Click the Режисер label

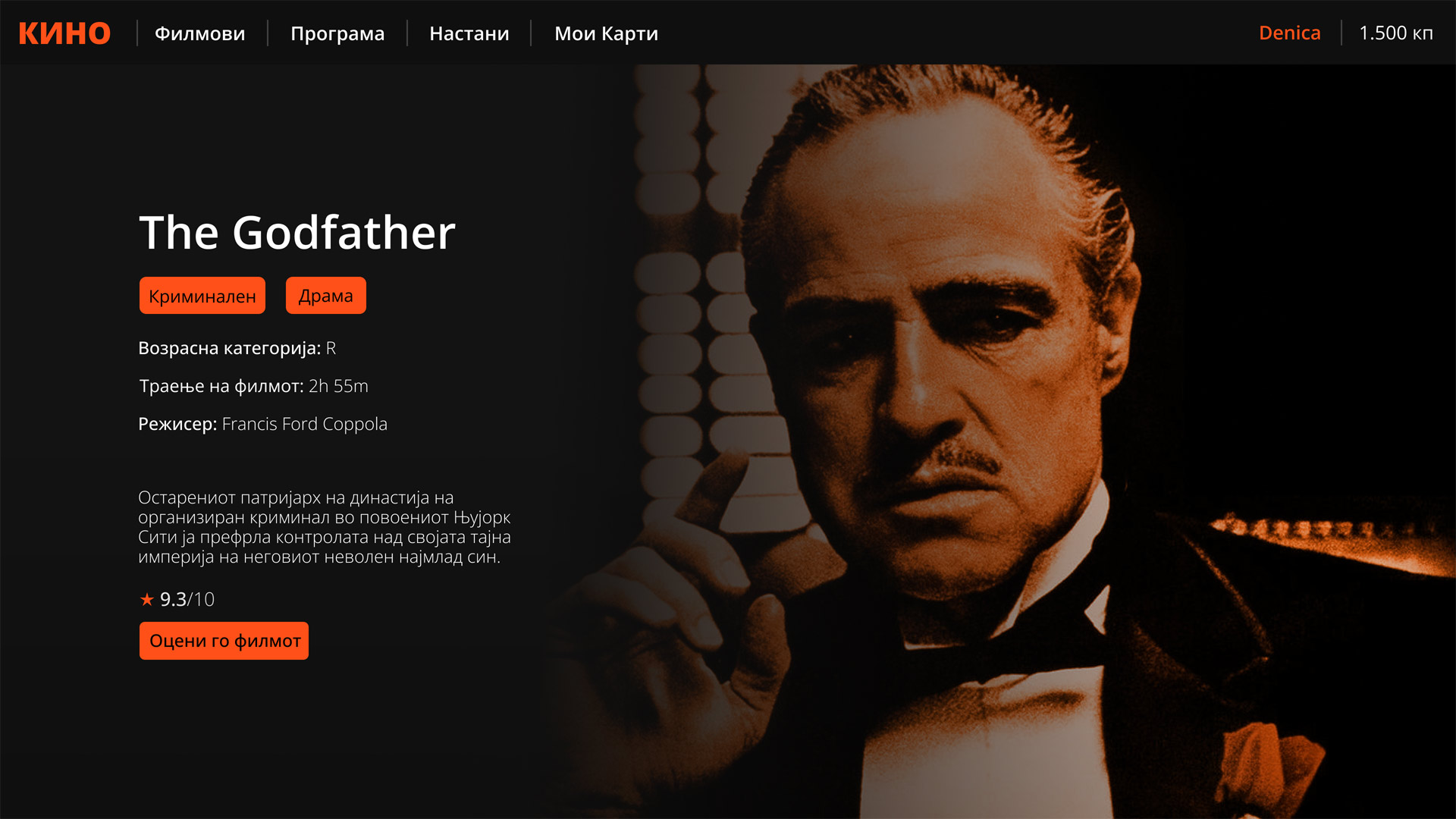click(x=177, y=424)
